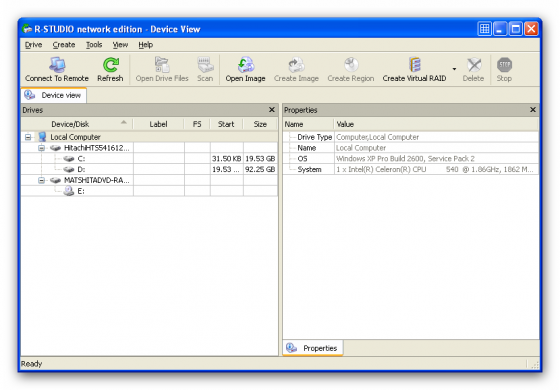Click the Delete toolbar icon
Screen dimensions: 560x390
474,65
